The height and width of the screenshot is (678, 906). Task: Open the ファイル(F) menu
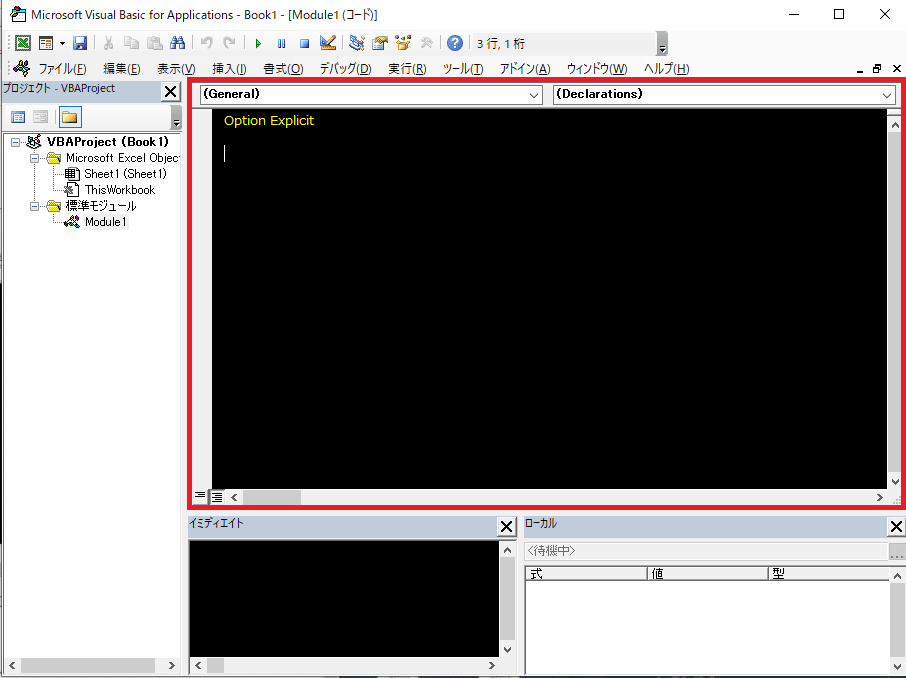tap(62, 69)
